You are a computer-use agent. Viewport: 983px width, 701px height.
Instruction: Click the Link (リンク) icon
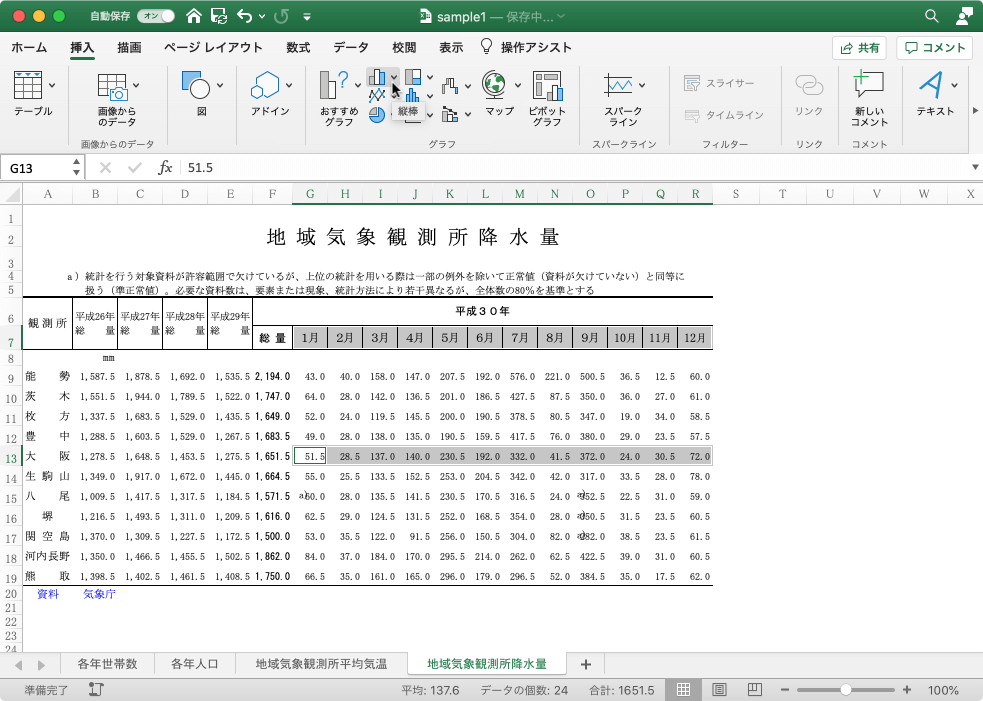click(809, 85)
